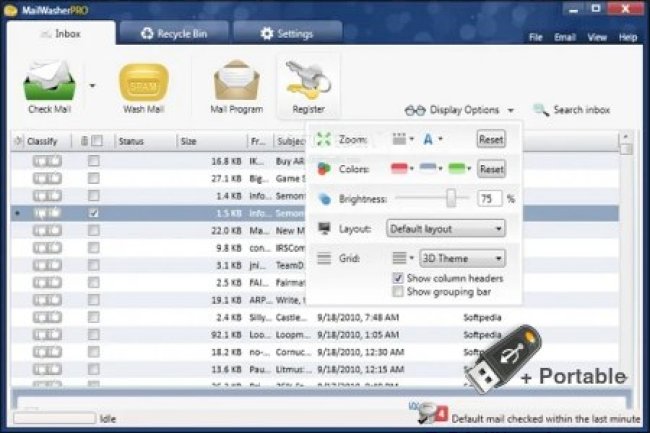
Task: Click the MailWasher Pro title bar logo
Action: pos(10,10)
